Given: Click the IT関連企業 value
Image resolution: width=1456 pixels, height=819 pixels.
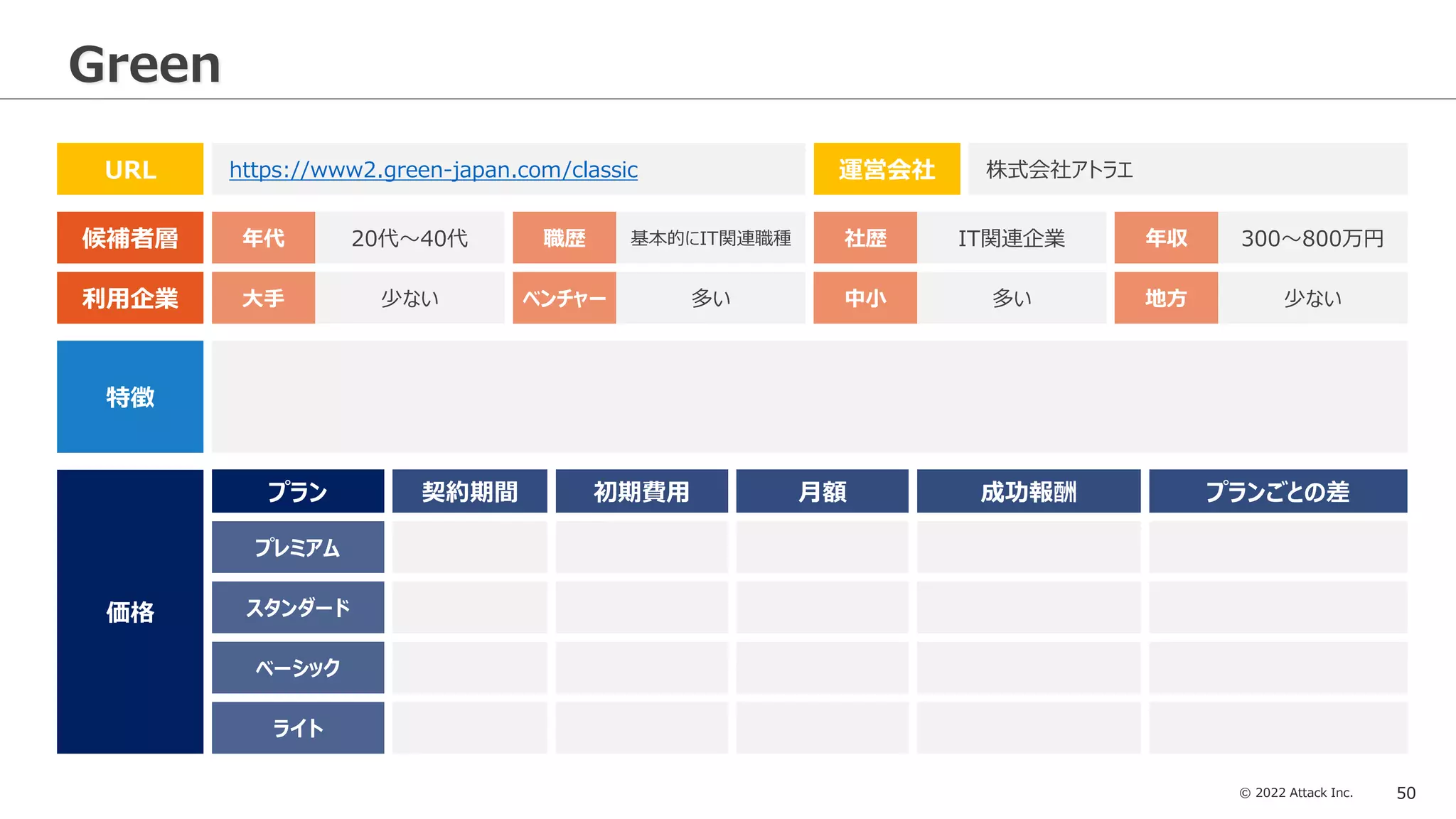Looking at the screenshot, I should click(1012, 238).
